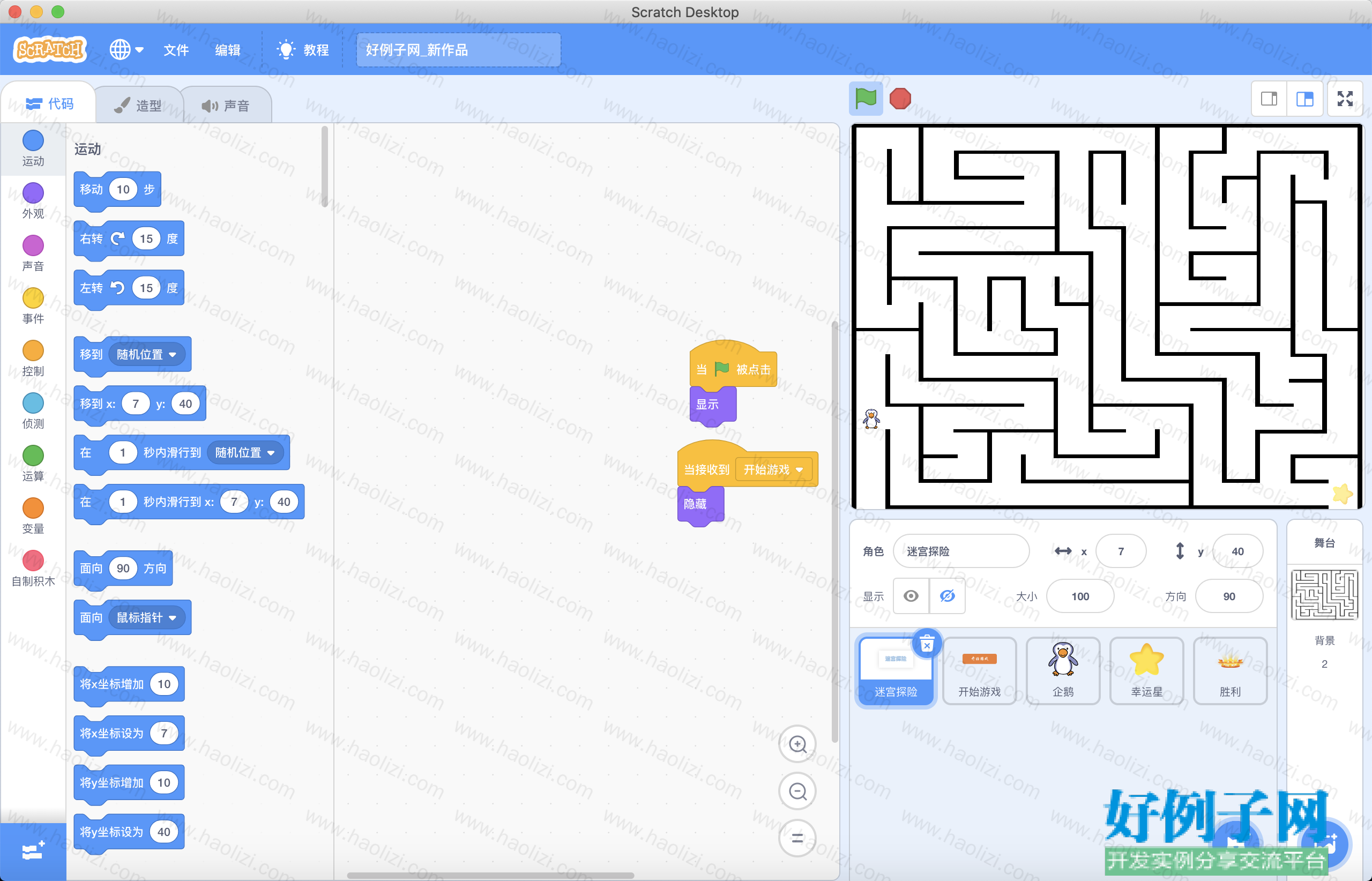This screenshot has width=1372, height=881.
Task: Click the green flag to start
Action: point(865,99)
